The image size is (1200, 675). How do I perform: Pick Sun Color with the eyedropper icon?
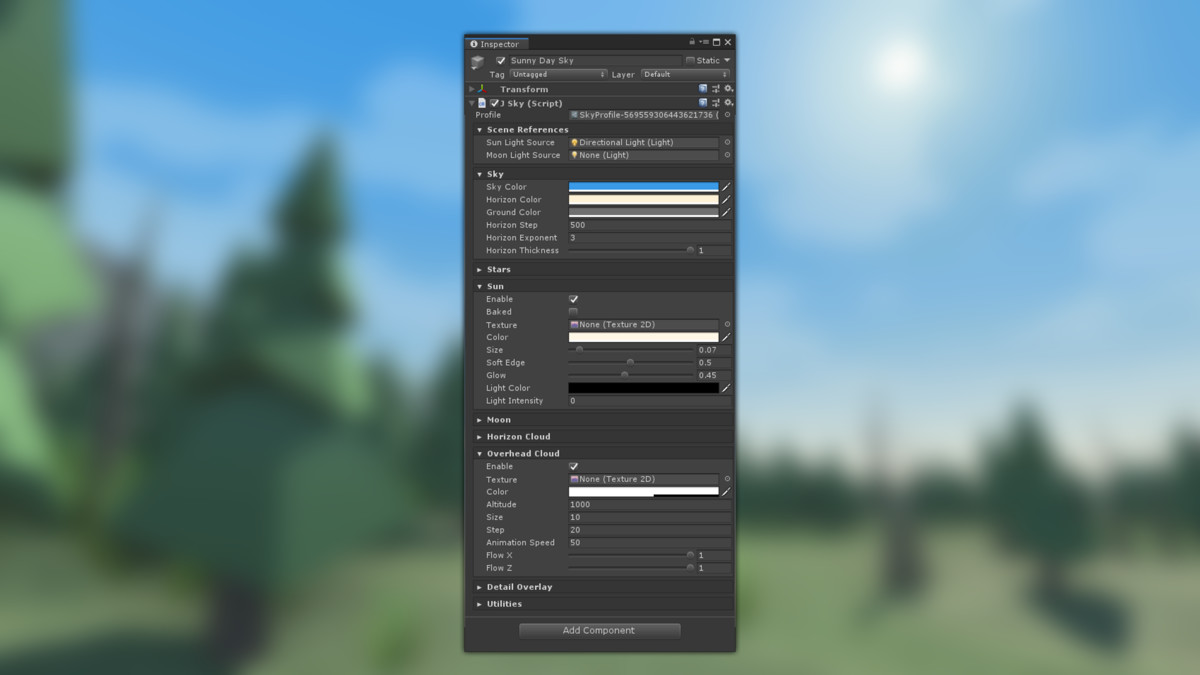(727, 337)
